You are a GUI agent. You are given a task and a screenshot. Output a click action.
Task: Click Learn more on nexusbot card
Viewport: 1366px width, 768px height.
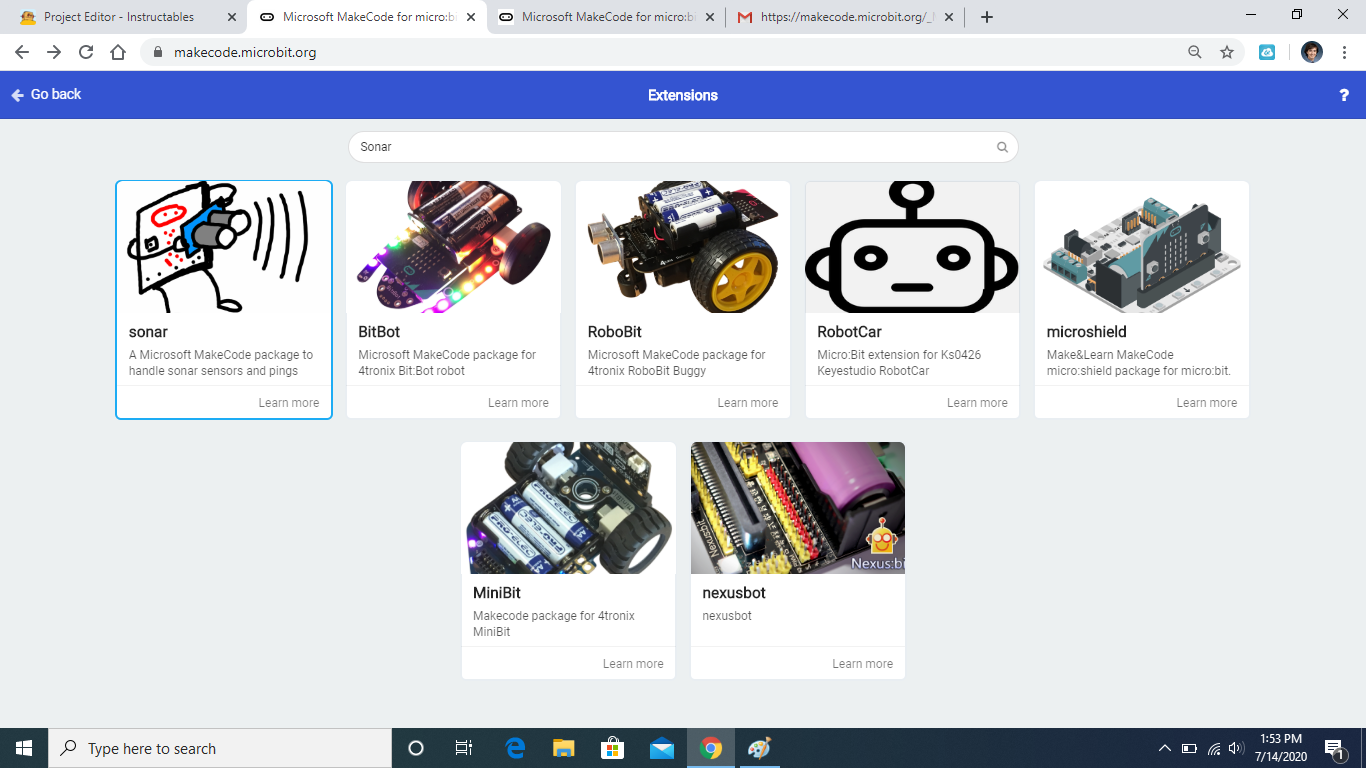(863, 664)
